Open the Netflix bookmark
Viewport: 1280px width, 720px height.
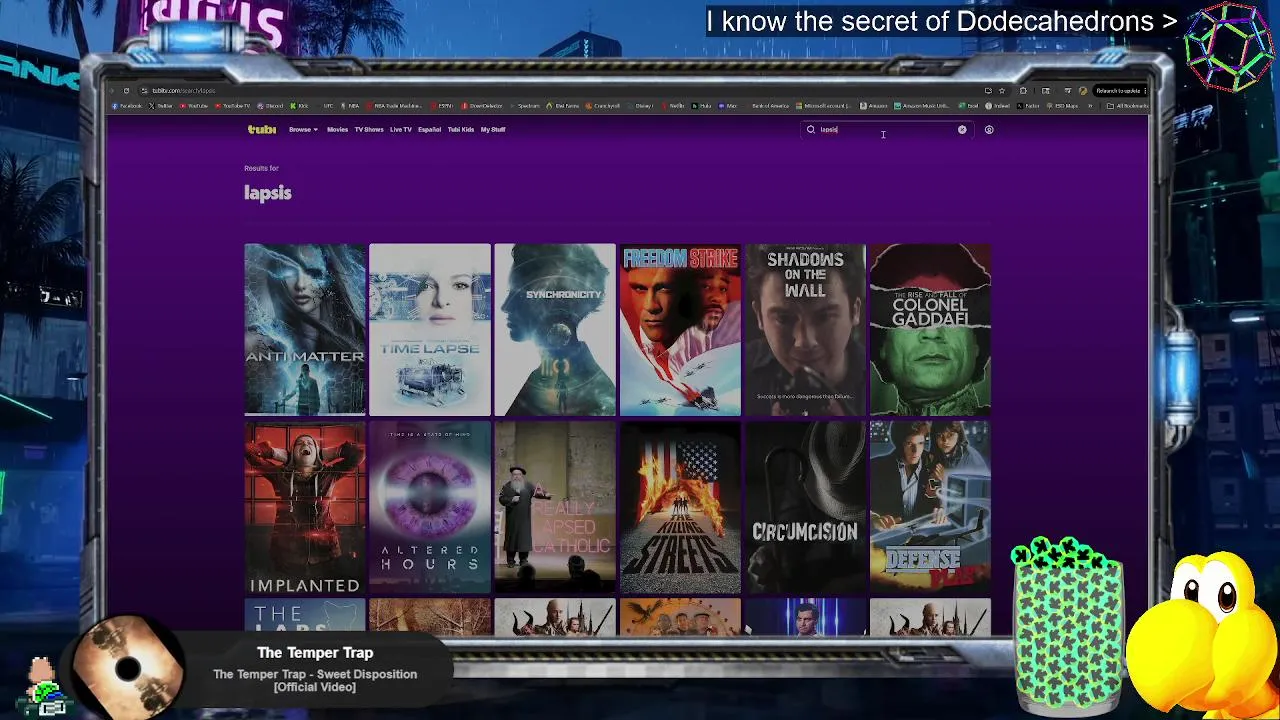tap(674, 106)
